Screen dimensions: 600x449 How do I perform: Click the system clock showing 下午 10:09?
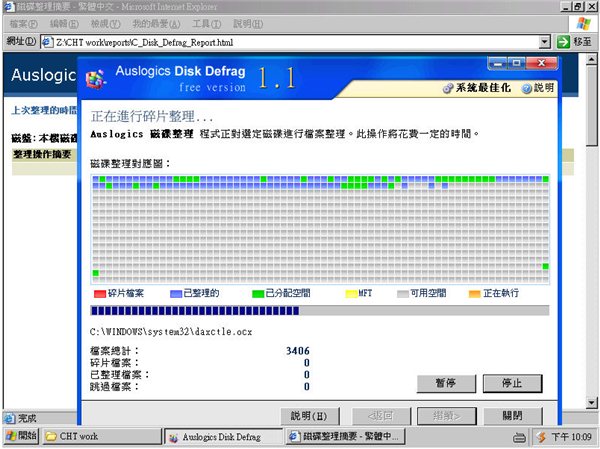point(572,437)
